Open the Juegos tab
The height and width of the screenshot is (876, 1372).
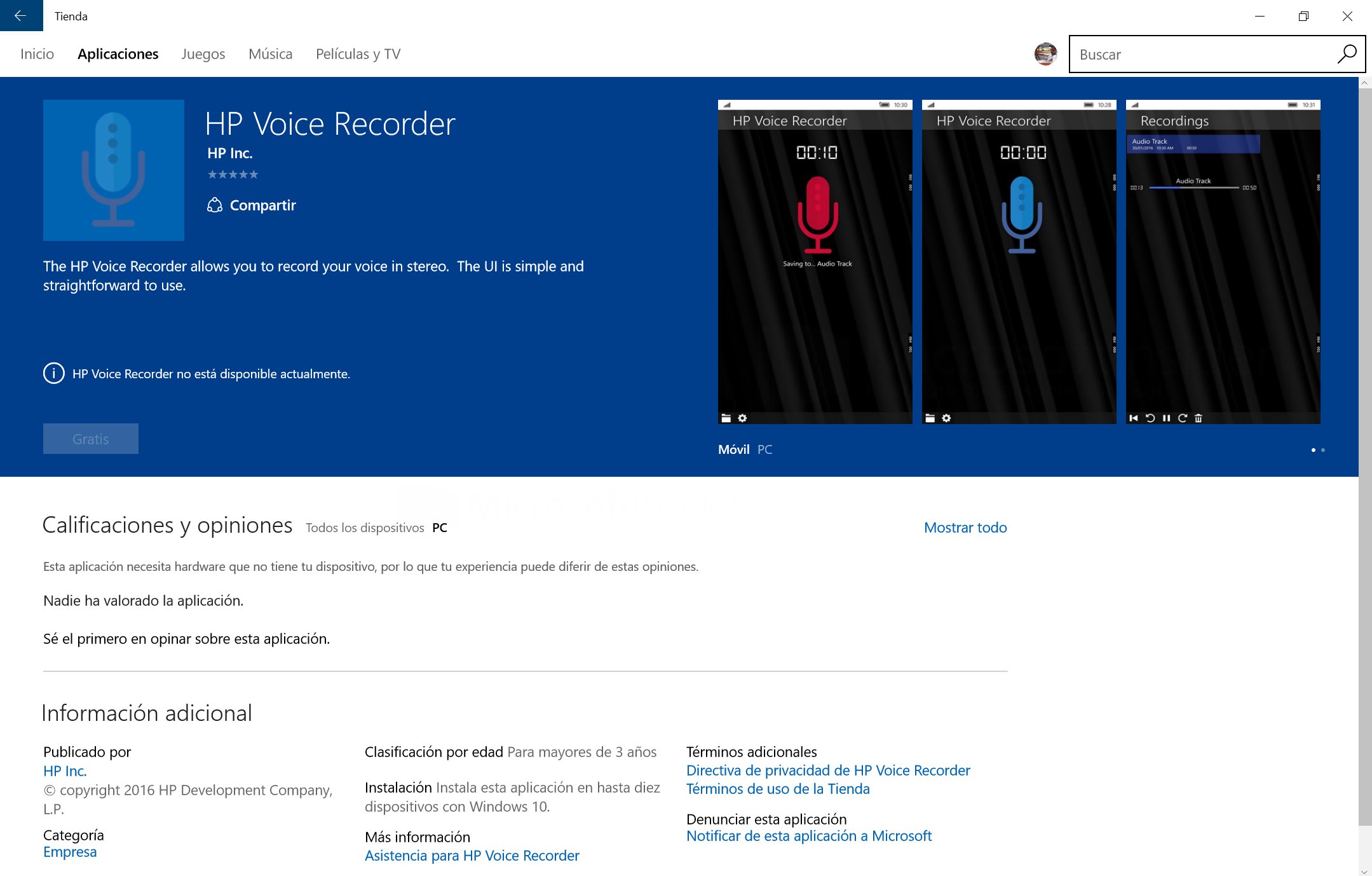pos(203,54)
